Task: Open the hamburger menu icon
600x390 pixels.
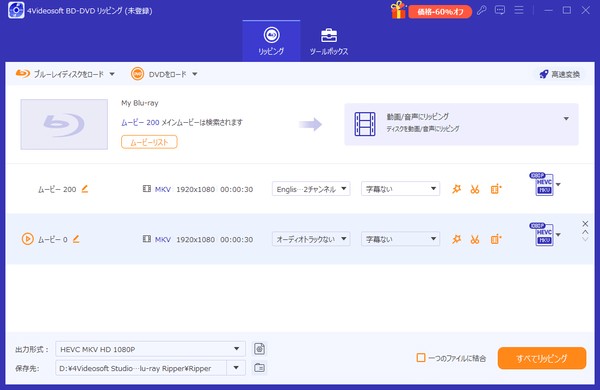Action: [x=519, y=10]
